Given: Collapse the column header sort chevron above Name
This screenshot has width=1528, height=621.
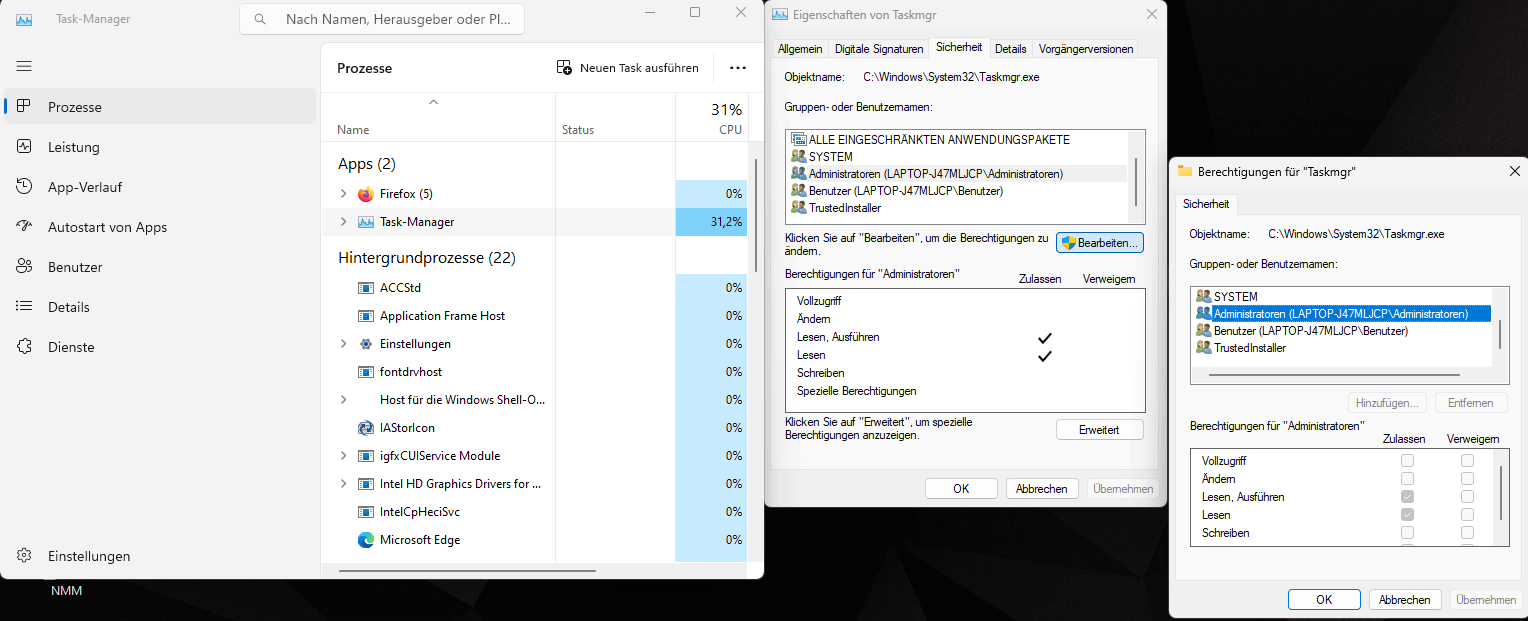Looking at the screenshot, I should point(433,102).
